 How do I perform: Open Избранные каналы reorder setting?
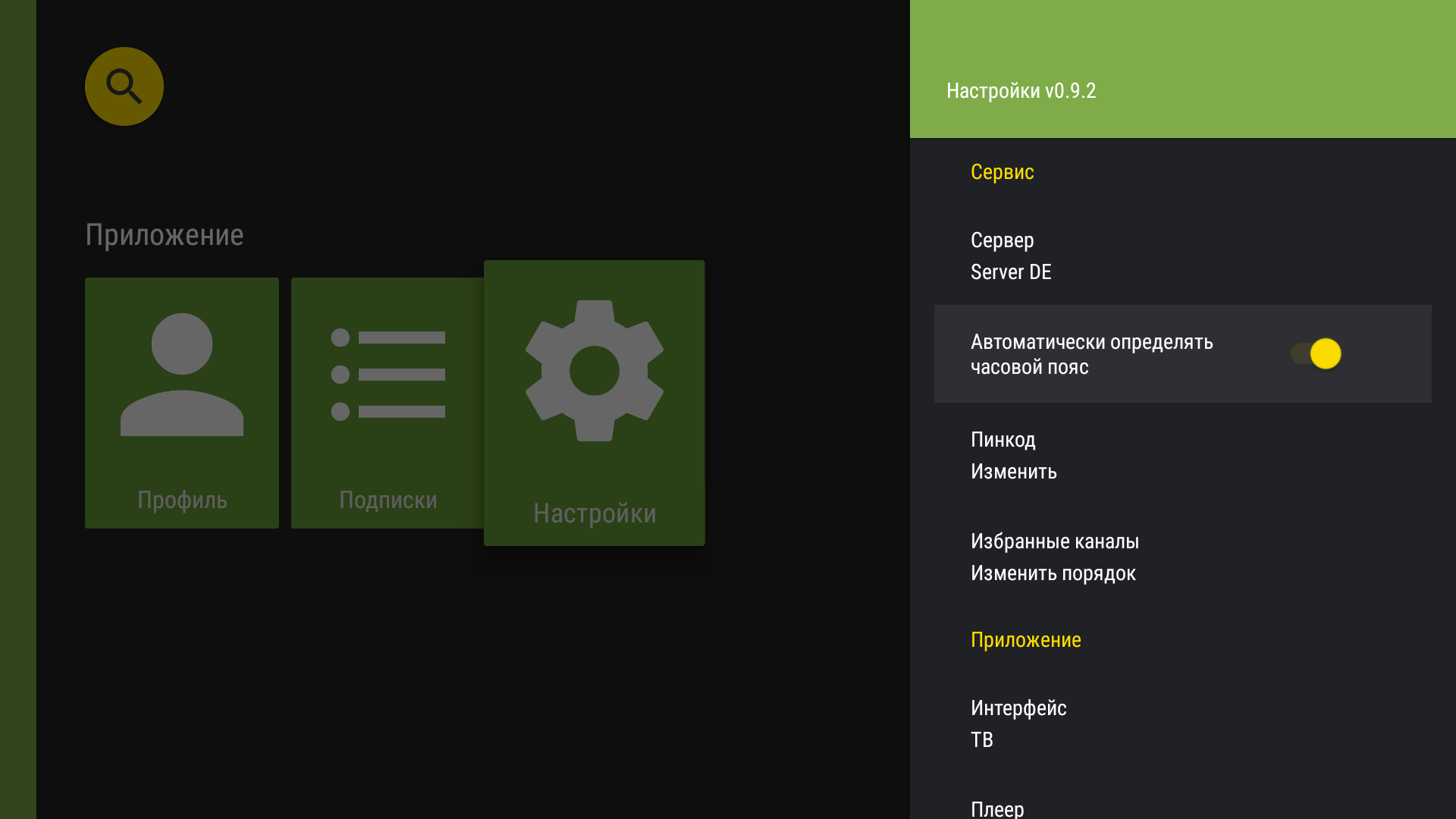[x=1183, y=557]
